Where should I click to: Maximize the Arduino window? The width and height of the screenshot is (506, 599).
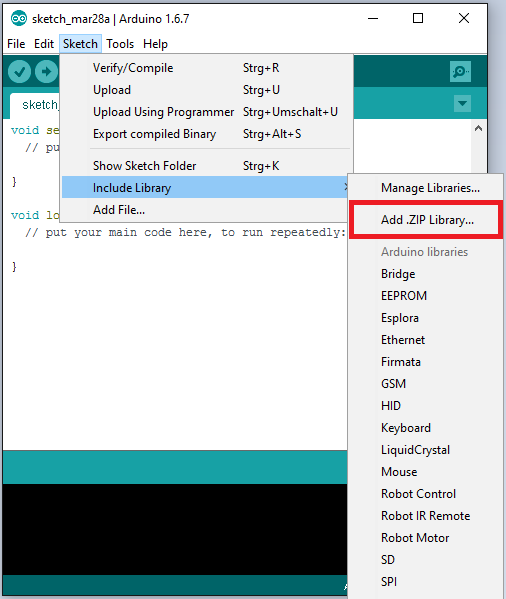pos(418,18)
